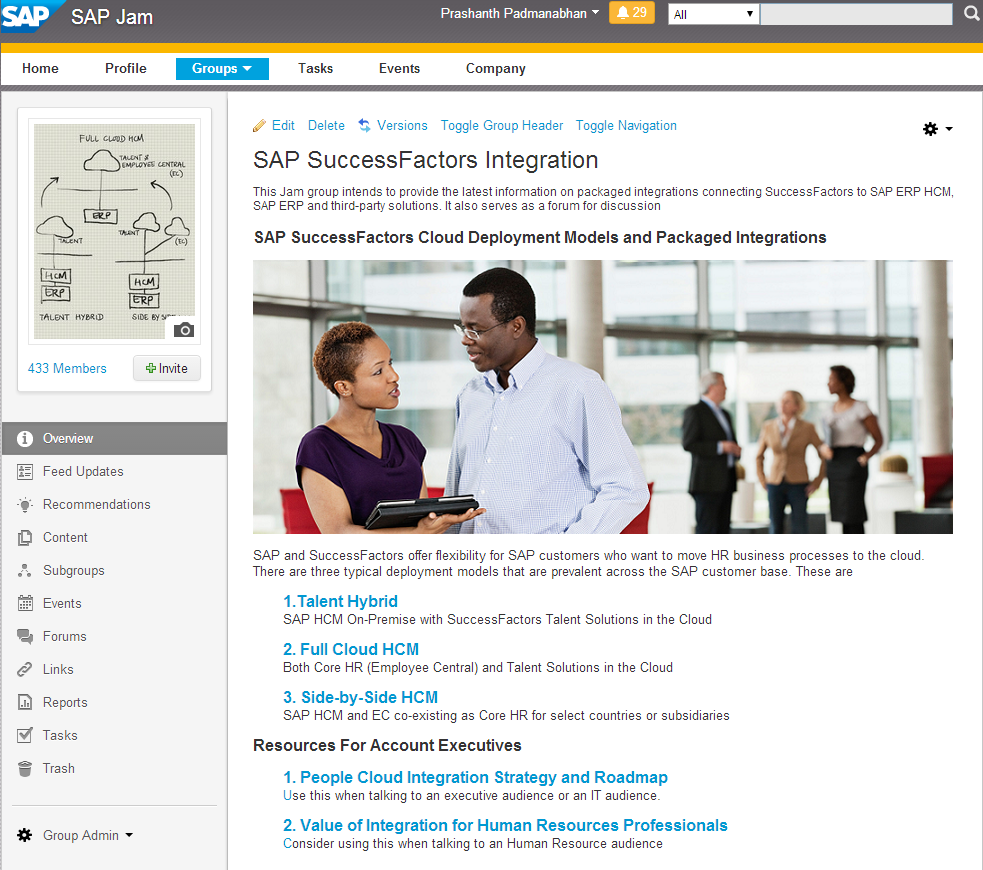This screenshot has height=870, width=983.
Task: Open Recommendations from the sidebar
Action: (94, 504)
